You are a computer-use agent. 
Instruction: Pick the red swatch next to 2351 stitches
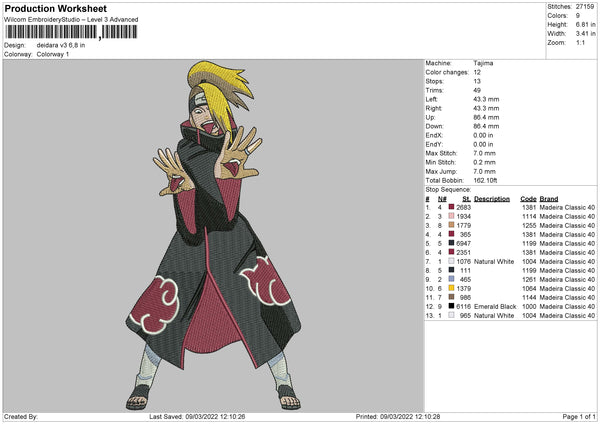(x=452, y=252)
